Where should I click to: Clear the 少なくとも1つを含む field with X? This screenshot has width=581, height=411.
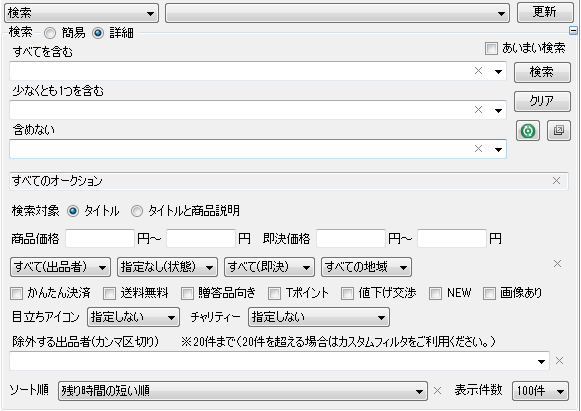click(478, 110)
